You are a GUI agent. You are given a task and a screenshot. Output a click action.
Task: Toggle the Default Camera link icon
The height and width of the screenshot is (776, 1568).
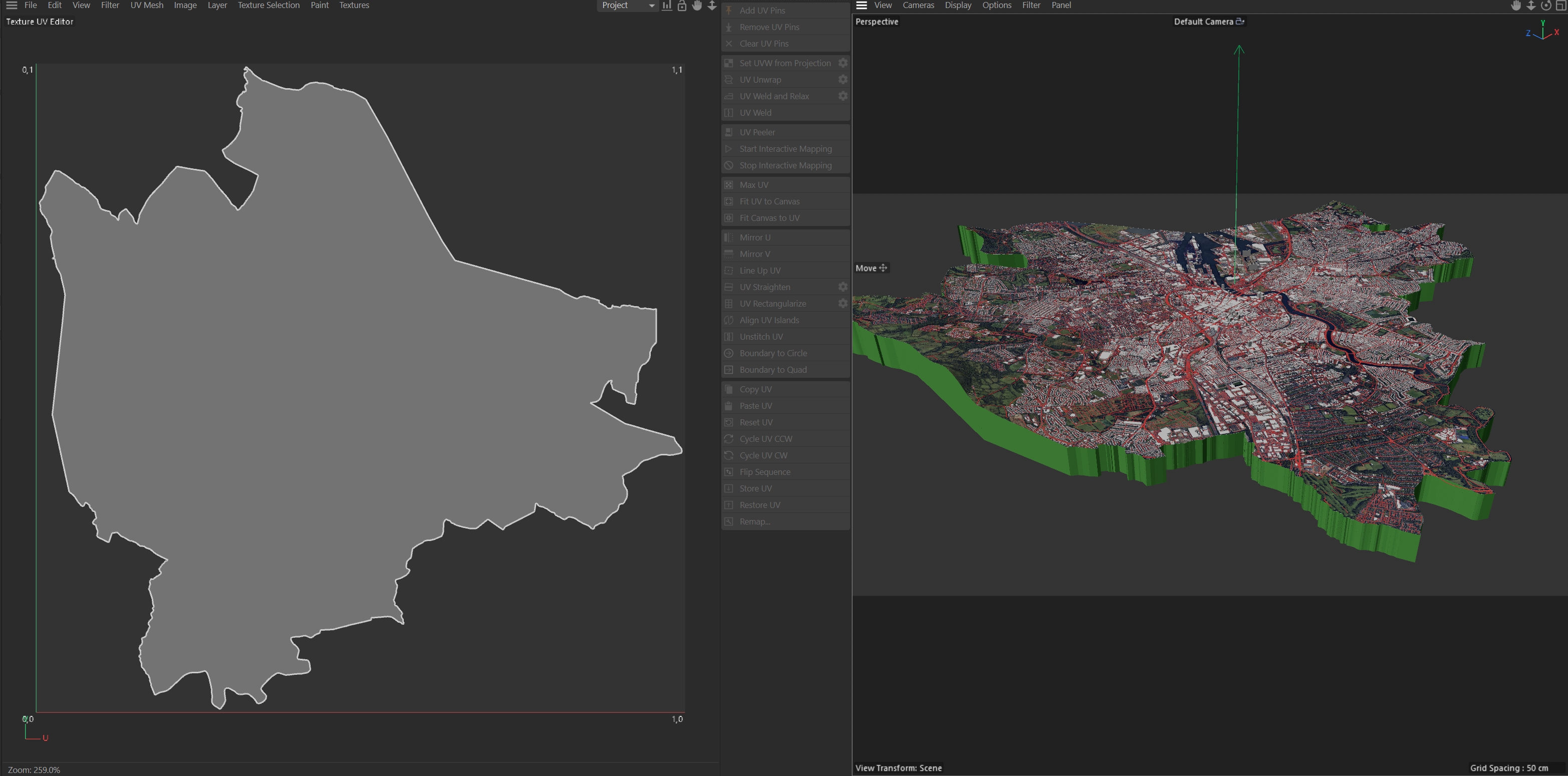pos(1240,22)
